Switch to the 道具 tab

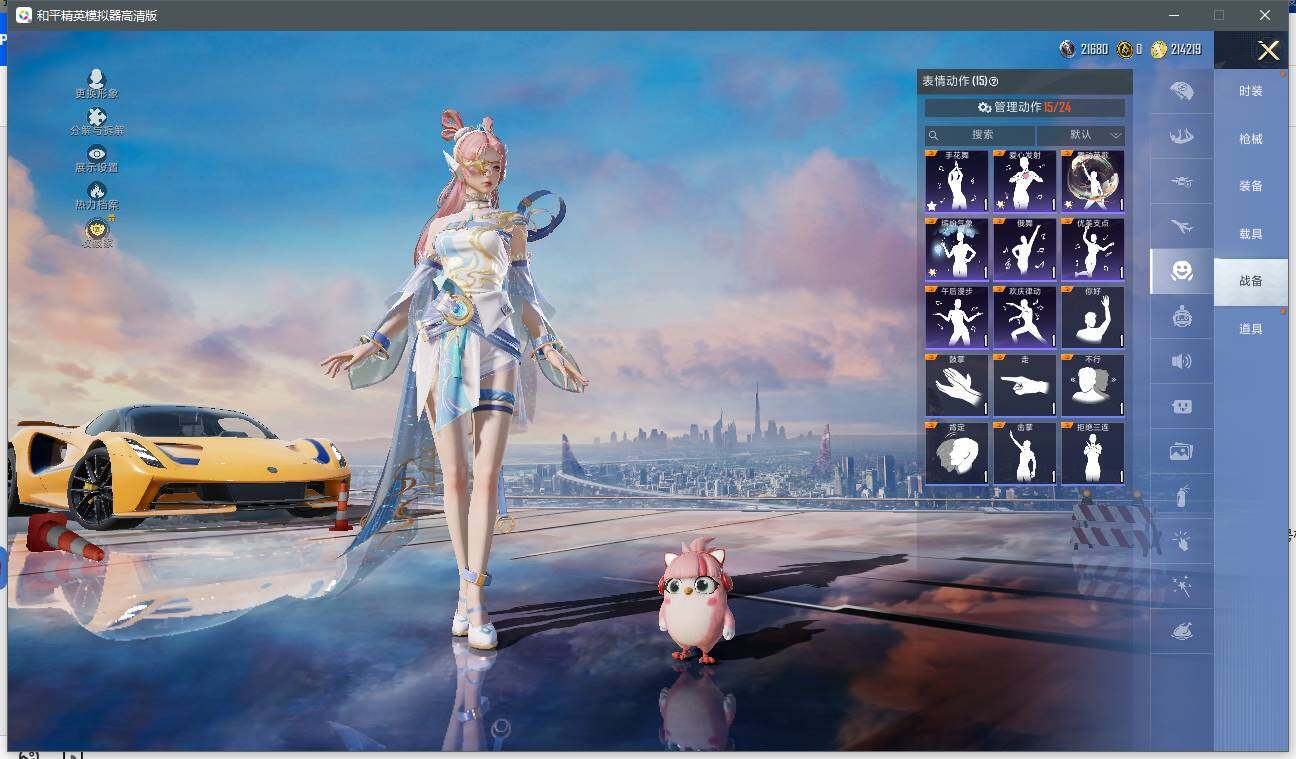tap(1251, 329)
